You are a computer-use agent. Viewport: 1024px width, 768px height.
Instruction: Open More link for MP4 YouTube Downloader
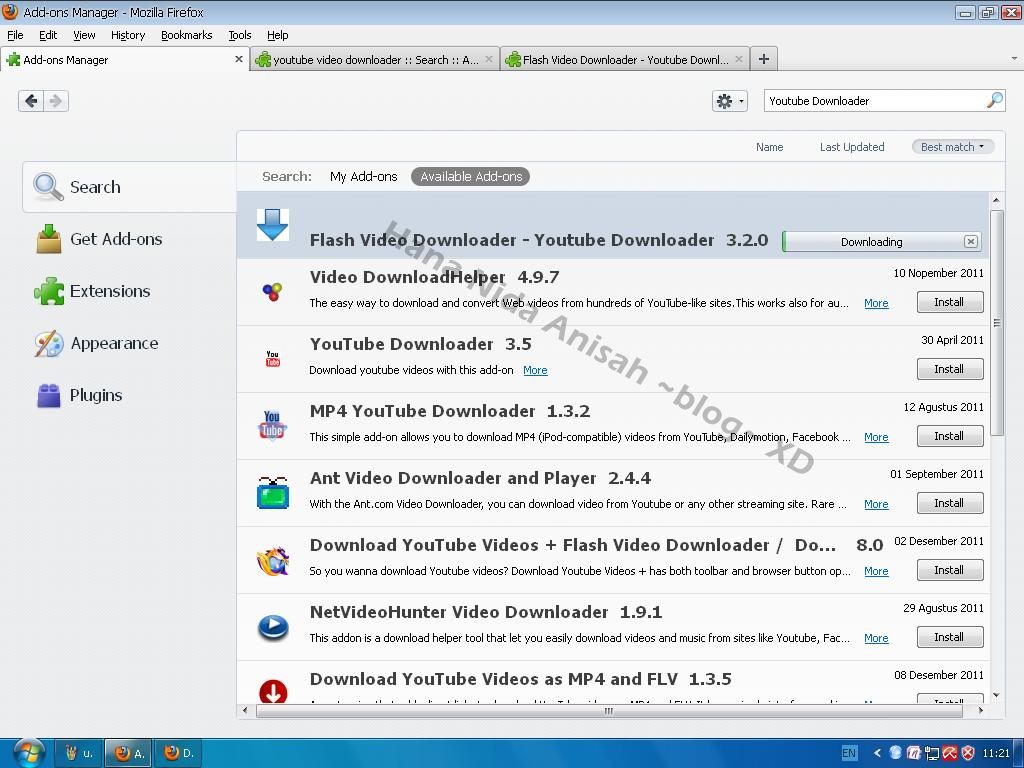coord(876,437)
